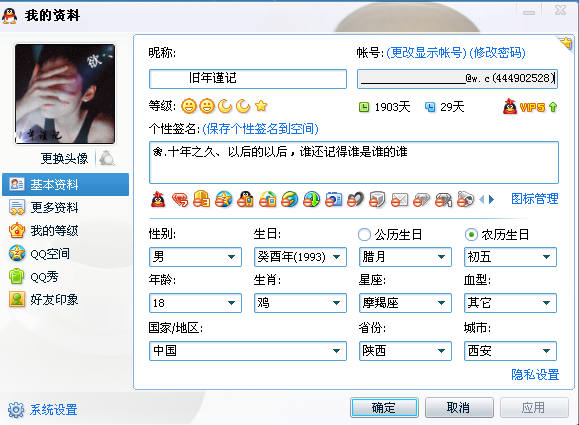
Task: Click the gold shield level 3 icon
Action: pos(202,199)
